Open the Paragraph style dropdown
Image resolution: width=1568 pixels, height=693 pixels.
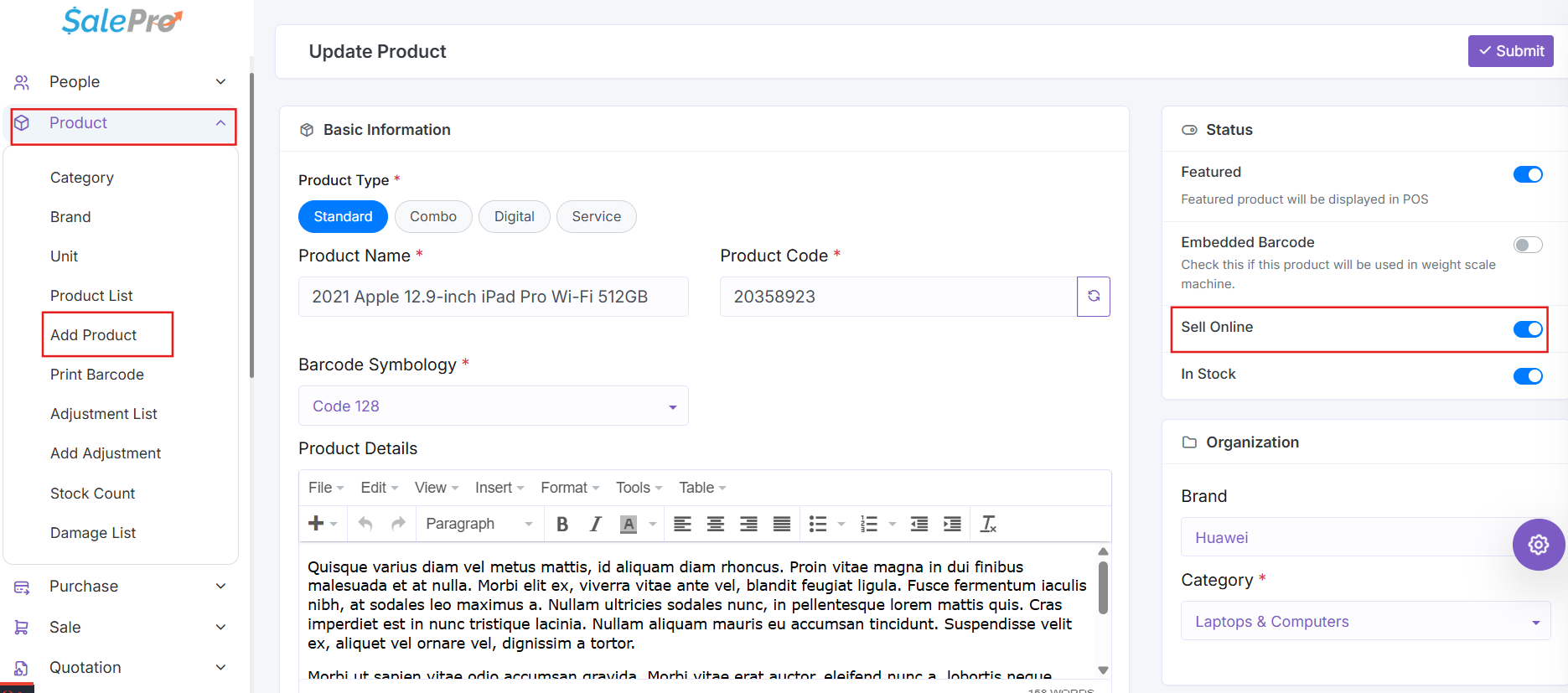[479, 524]
